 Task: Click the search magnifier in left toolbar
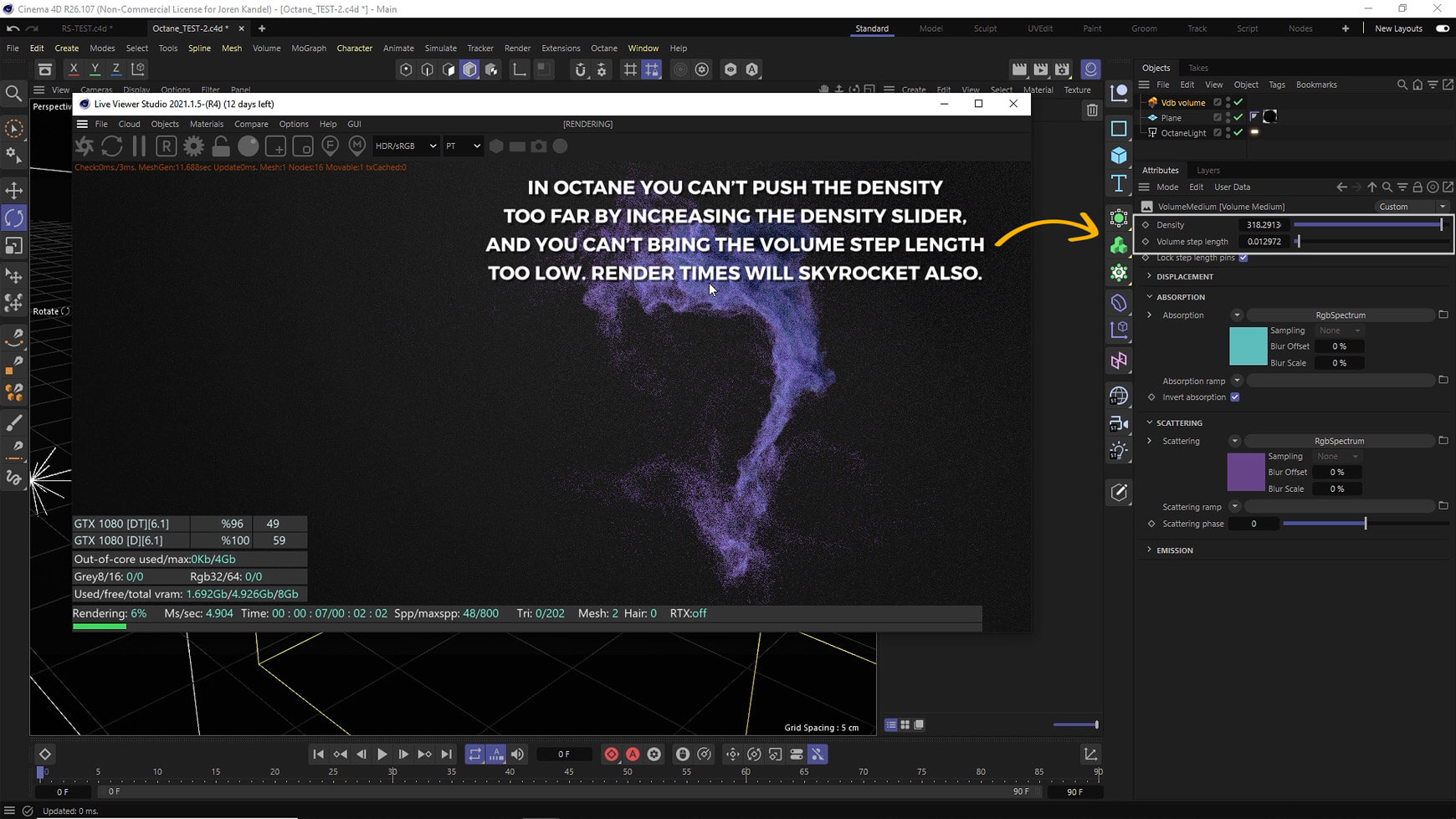point(14,94)
